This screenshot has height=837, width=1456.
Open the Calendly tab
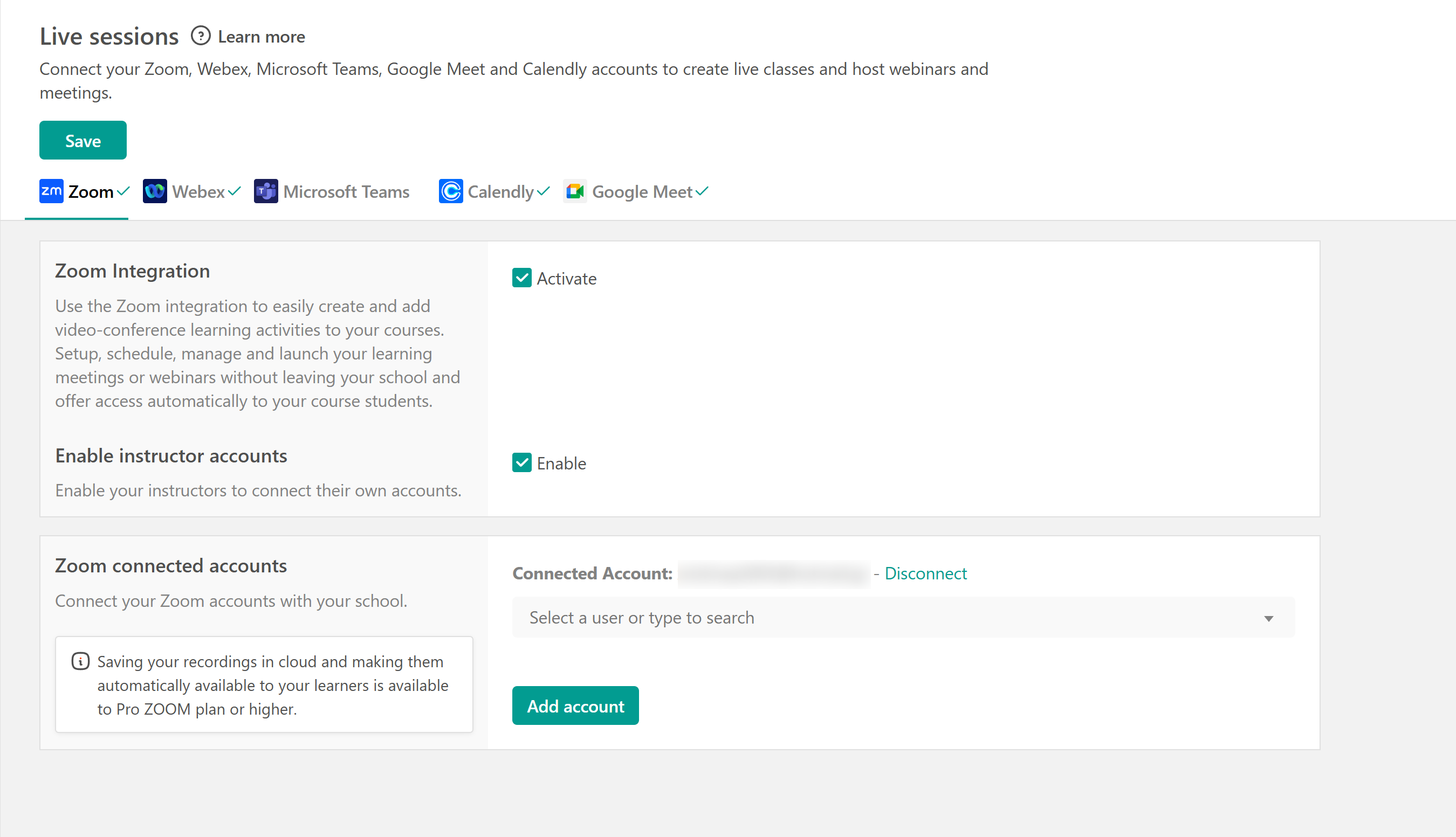click(500, 192)
